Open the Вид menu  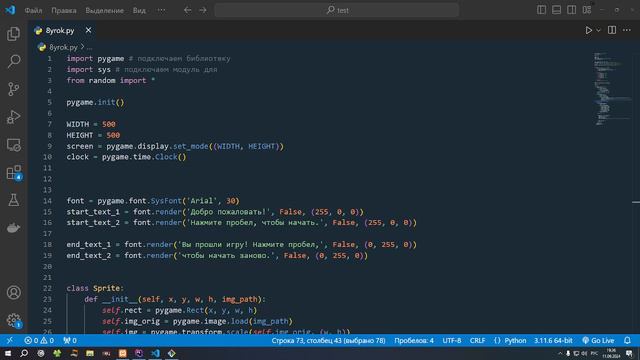coord(139,11)
